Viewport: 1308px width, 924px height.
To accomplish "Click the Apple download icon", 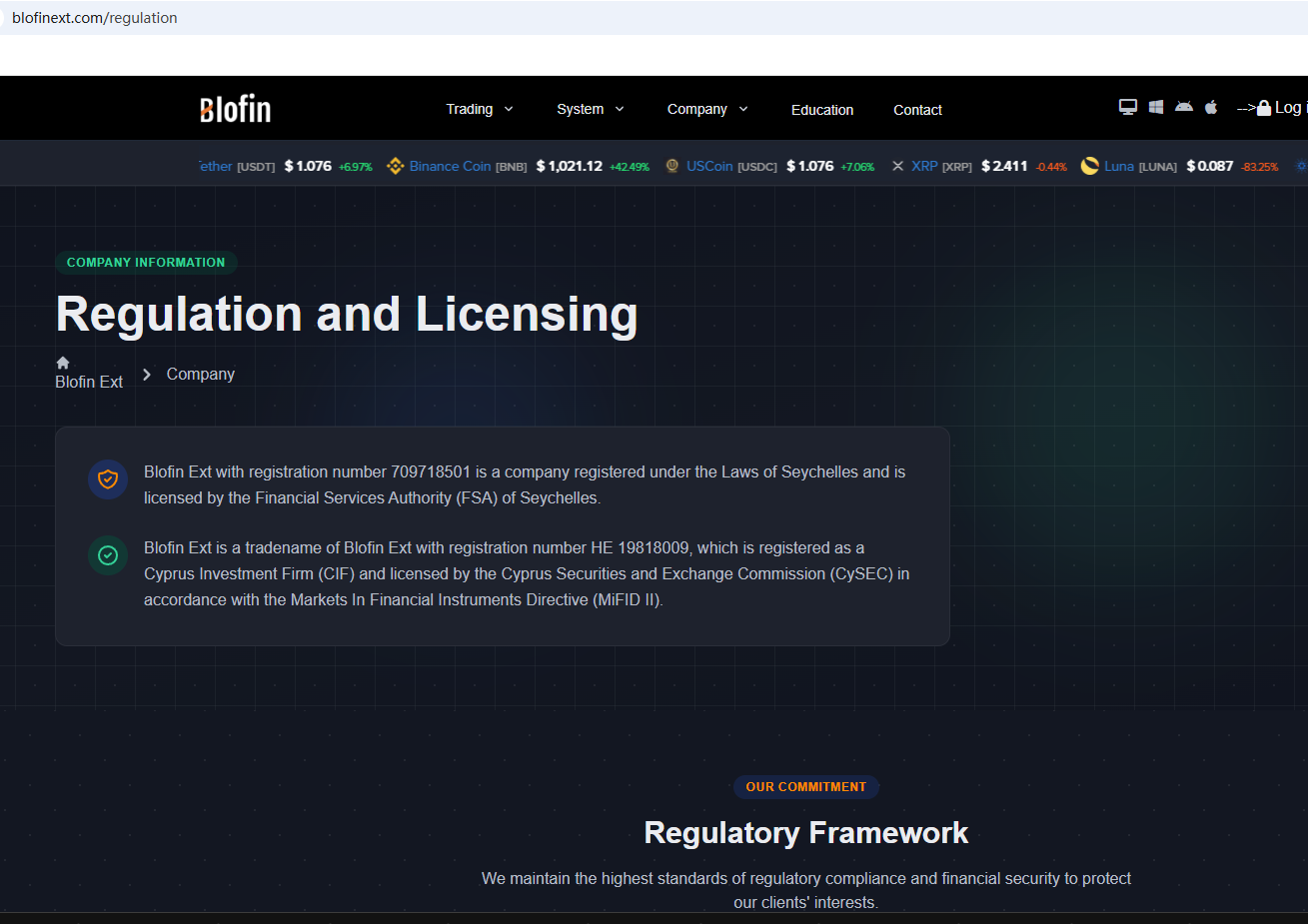I will click(x=1211, y=107).
